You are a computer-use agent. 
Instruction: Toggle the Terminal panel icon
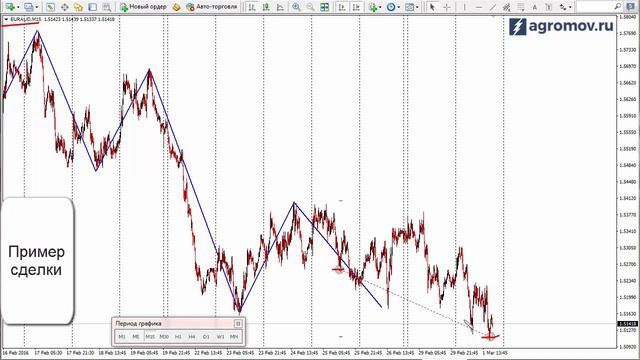[93, 7]
